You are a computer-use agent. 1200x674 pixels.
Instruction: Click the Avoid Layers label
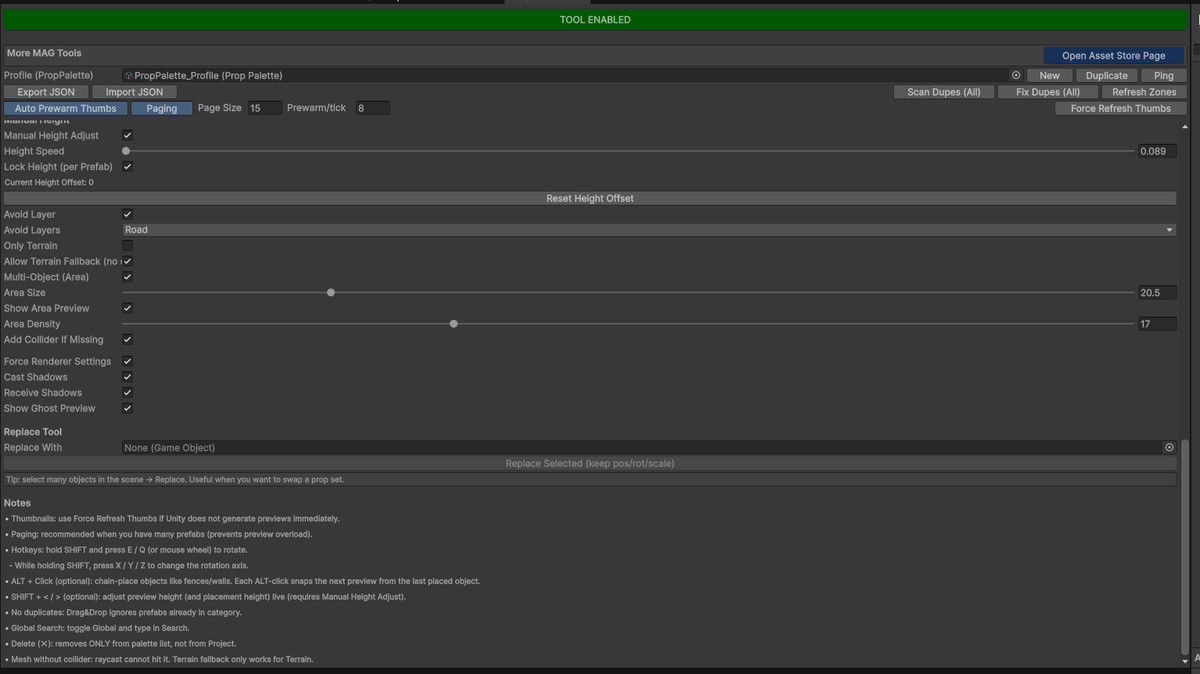pyautogui.click(x=32, y=230)
